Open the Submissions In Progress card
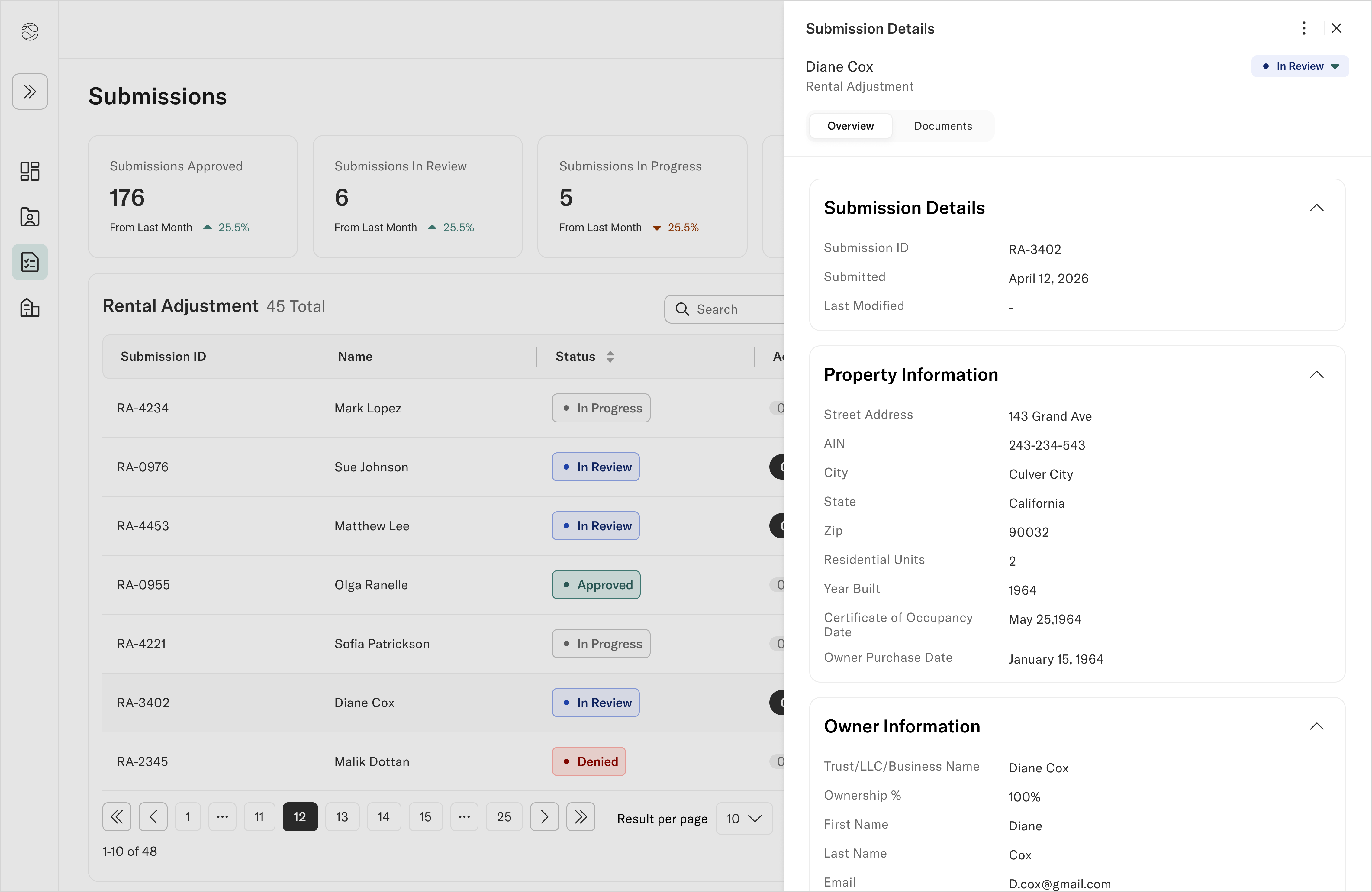Image resolution: width=1372 pixels, height=892 pixels. coord(643,197)
